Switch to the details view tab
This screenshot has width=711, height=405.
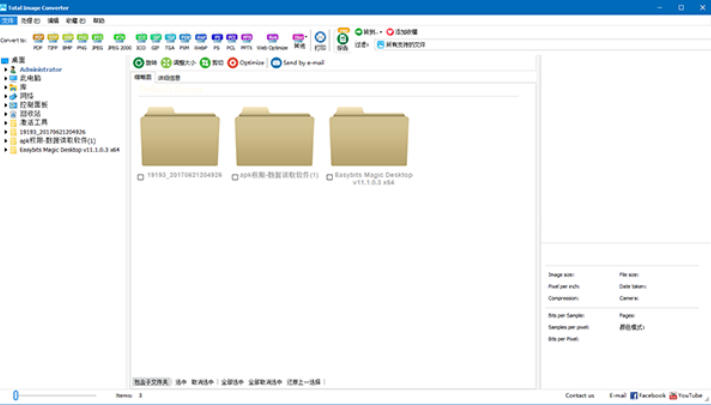coord(169,78)
